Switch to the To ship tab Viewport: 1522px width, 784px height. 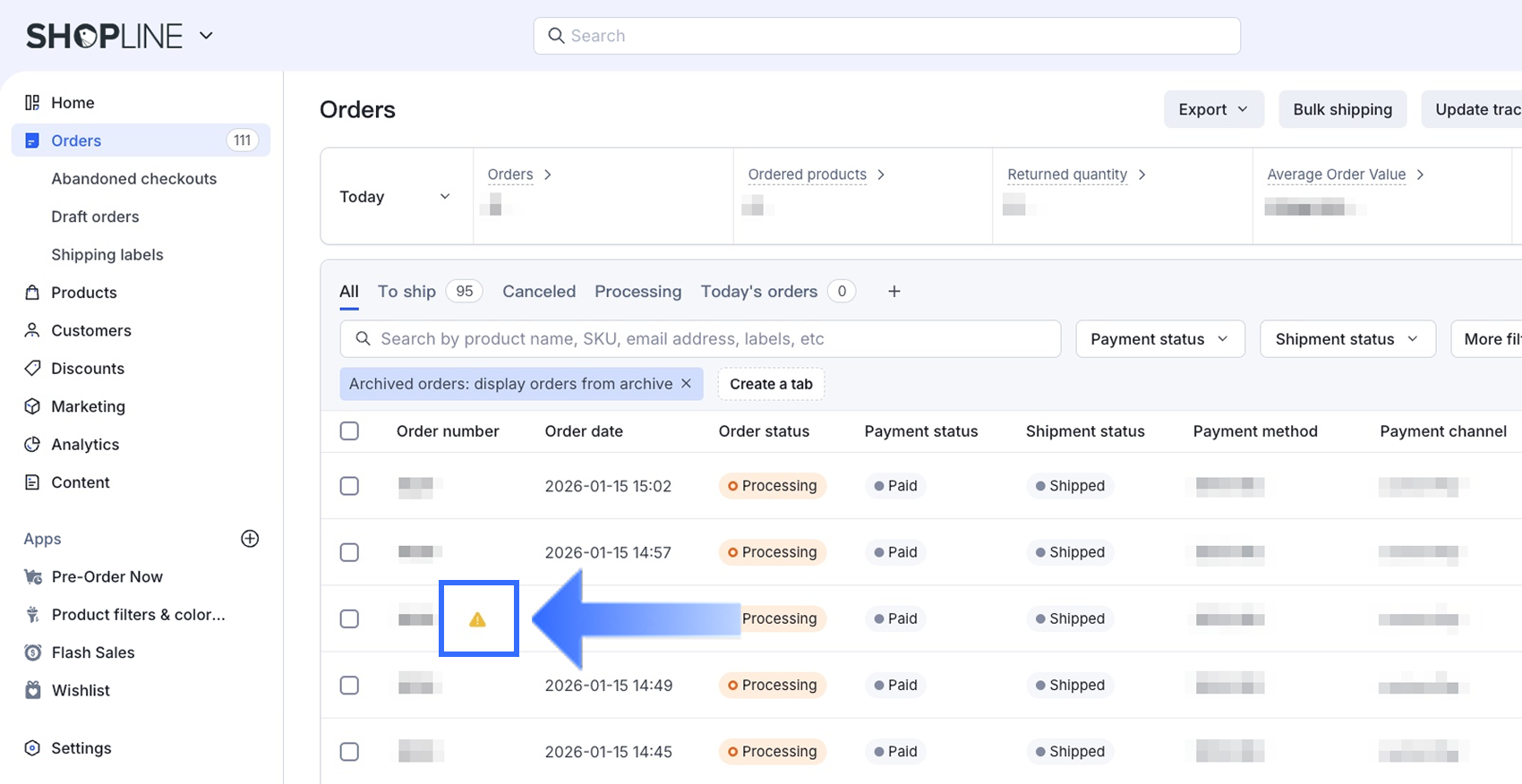[x=406, y=292]
